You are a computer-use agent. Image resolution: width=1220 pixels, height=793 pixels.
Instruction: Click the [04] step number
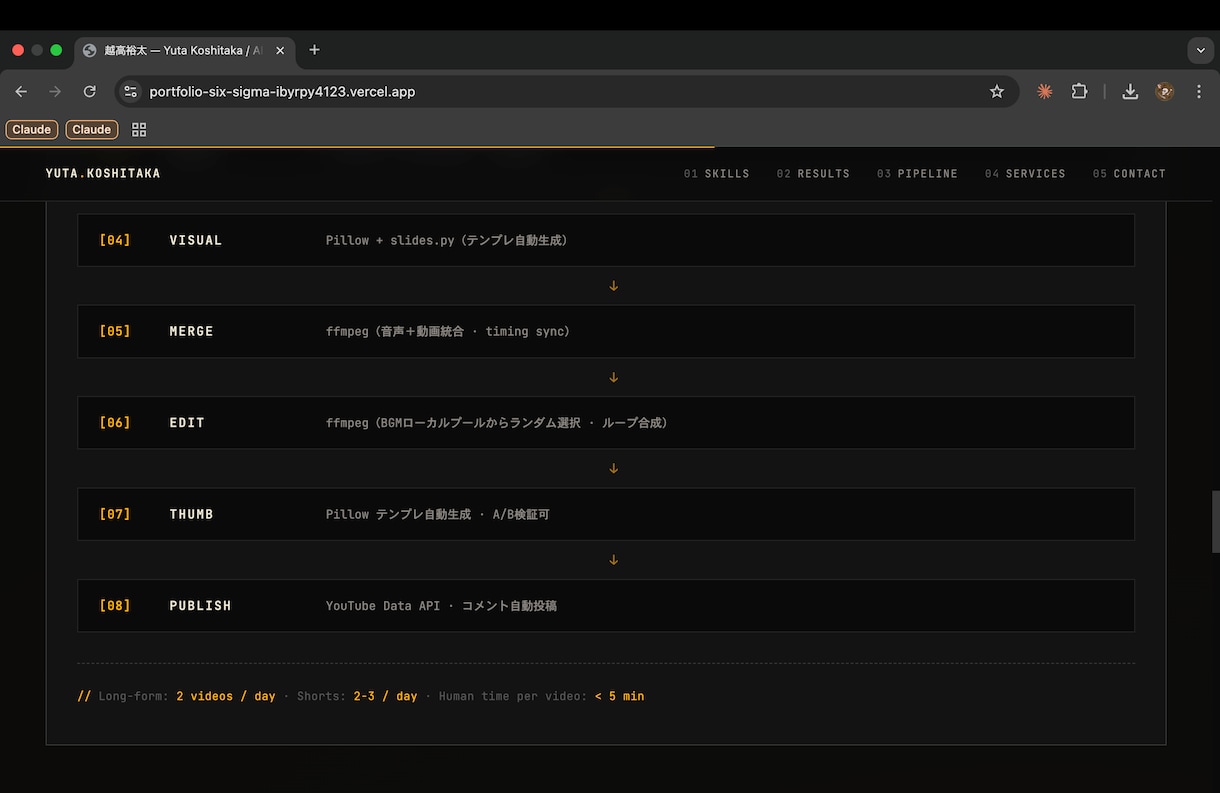pos(115,240)
